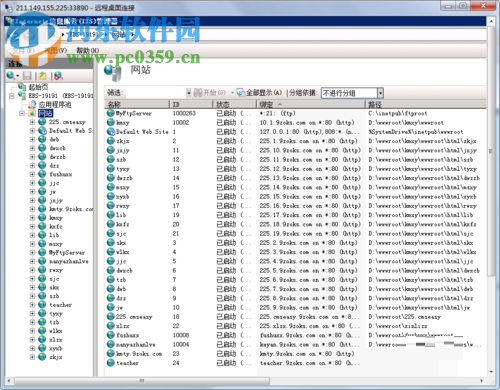Image resolution: width=500 pixels, height=390 pixels.
Task: Expand the dwb tree node
Action: 32,139
